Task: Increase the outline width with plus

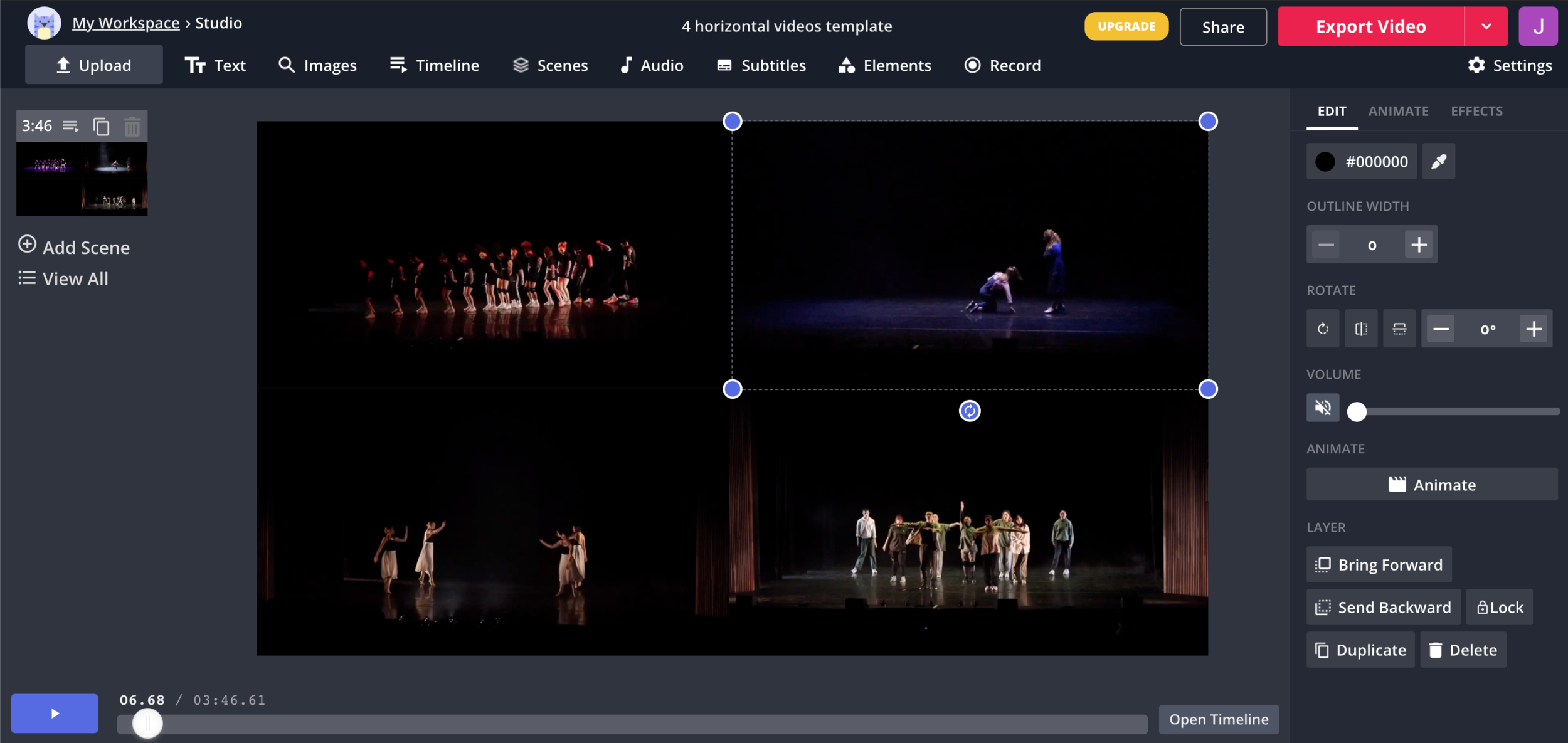Action: pos(1419,245)
